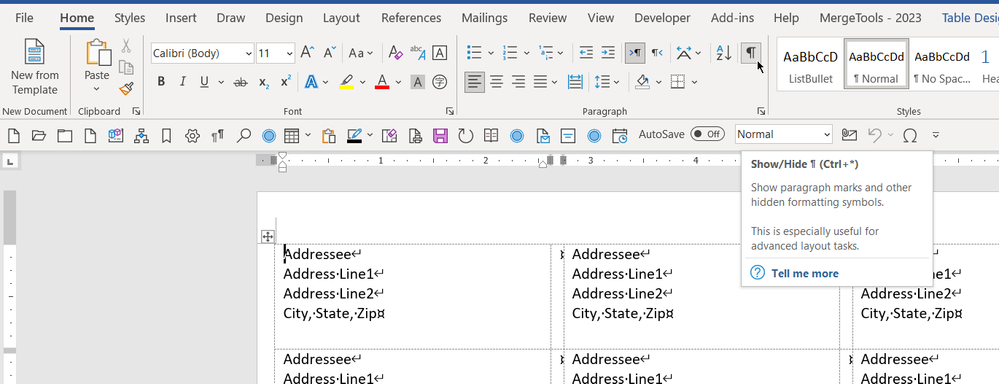Screen dimensions: 999x384
Task: Click the Undo arrow in quick toolbar
Action: click(x=875, y=135)
